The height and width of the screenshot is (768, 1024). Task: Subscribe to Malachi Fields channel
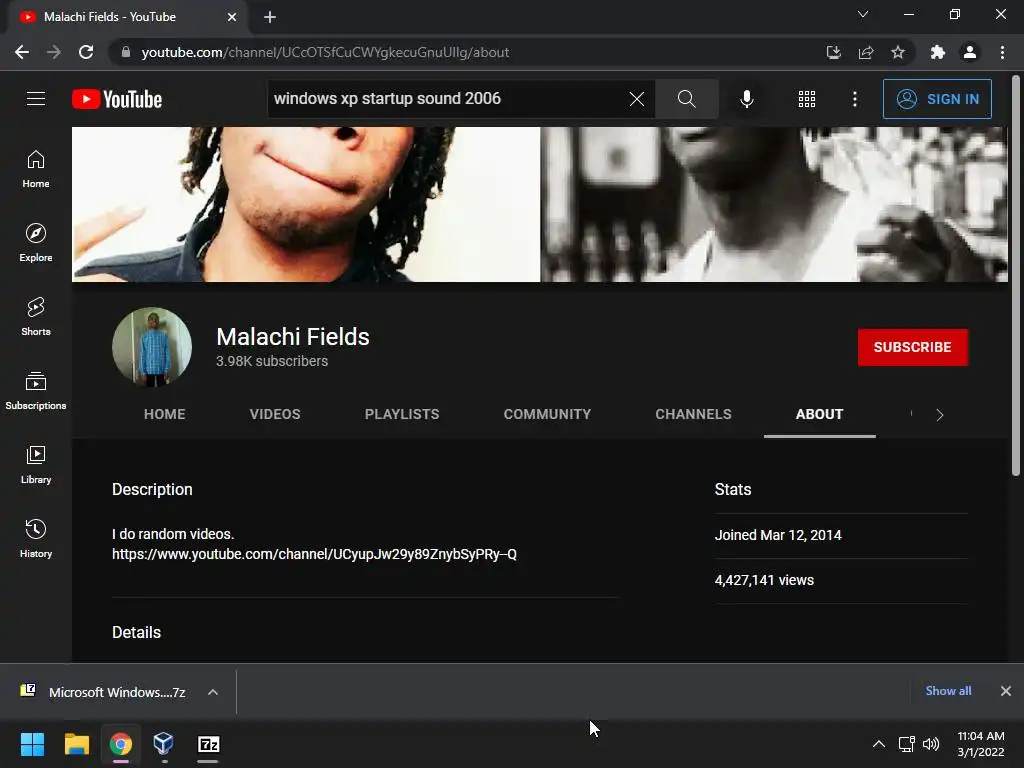tap(912, 347)
